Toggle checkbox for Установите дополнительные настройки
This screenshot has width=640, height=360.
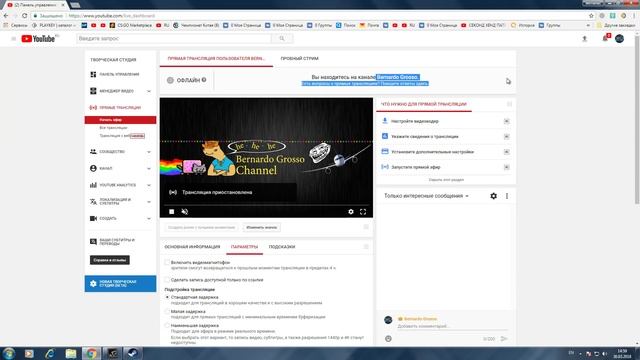(x=506, y=152)
